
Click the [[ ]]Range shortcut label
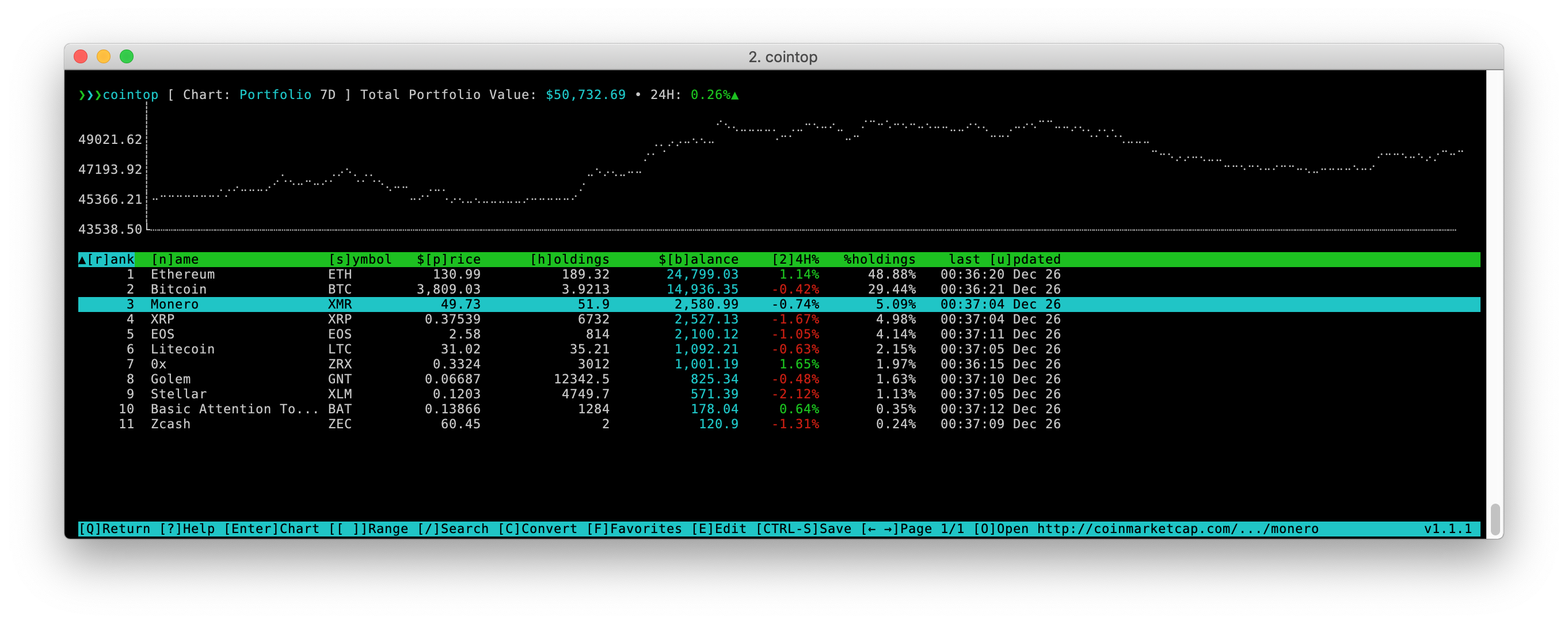pyautogui.click(x=368, y=529)
